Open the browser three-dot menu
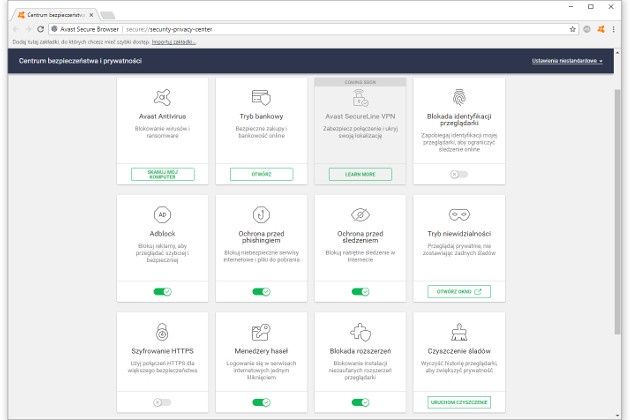 (x=614, y=29)
